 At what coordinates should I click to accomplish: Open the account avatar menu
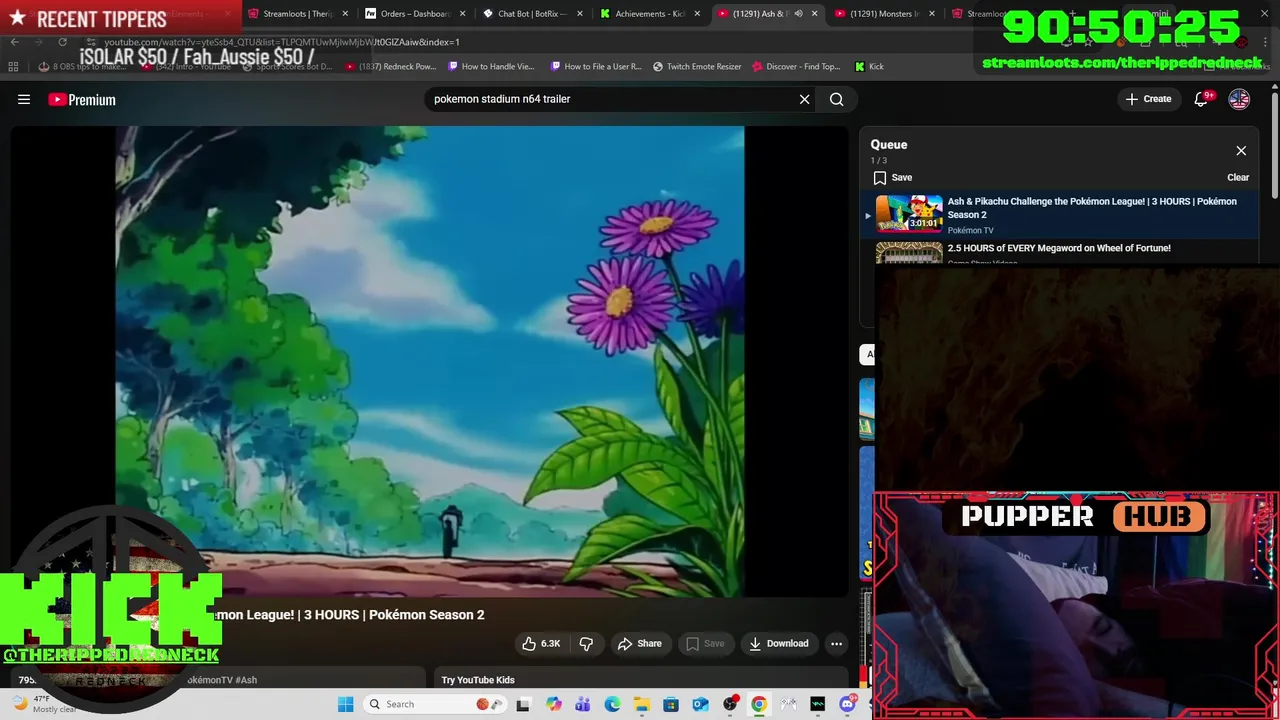point(1239,99)
